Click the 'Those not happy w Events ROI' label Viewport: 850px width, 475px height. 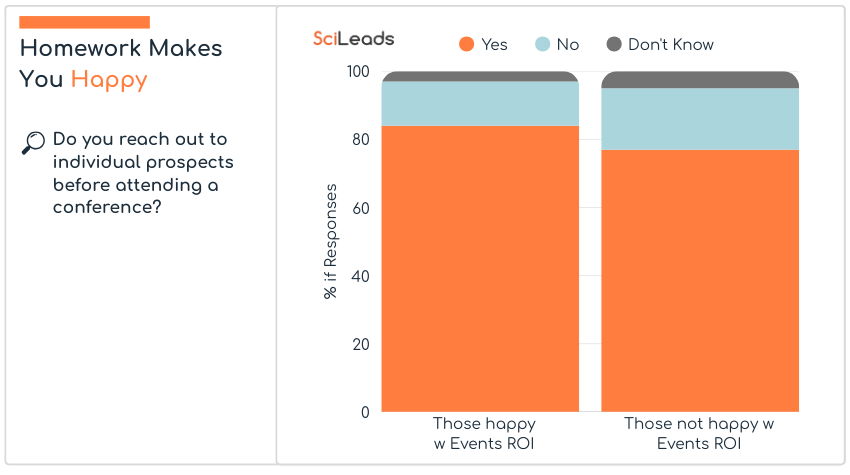(699, 434)
